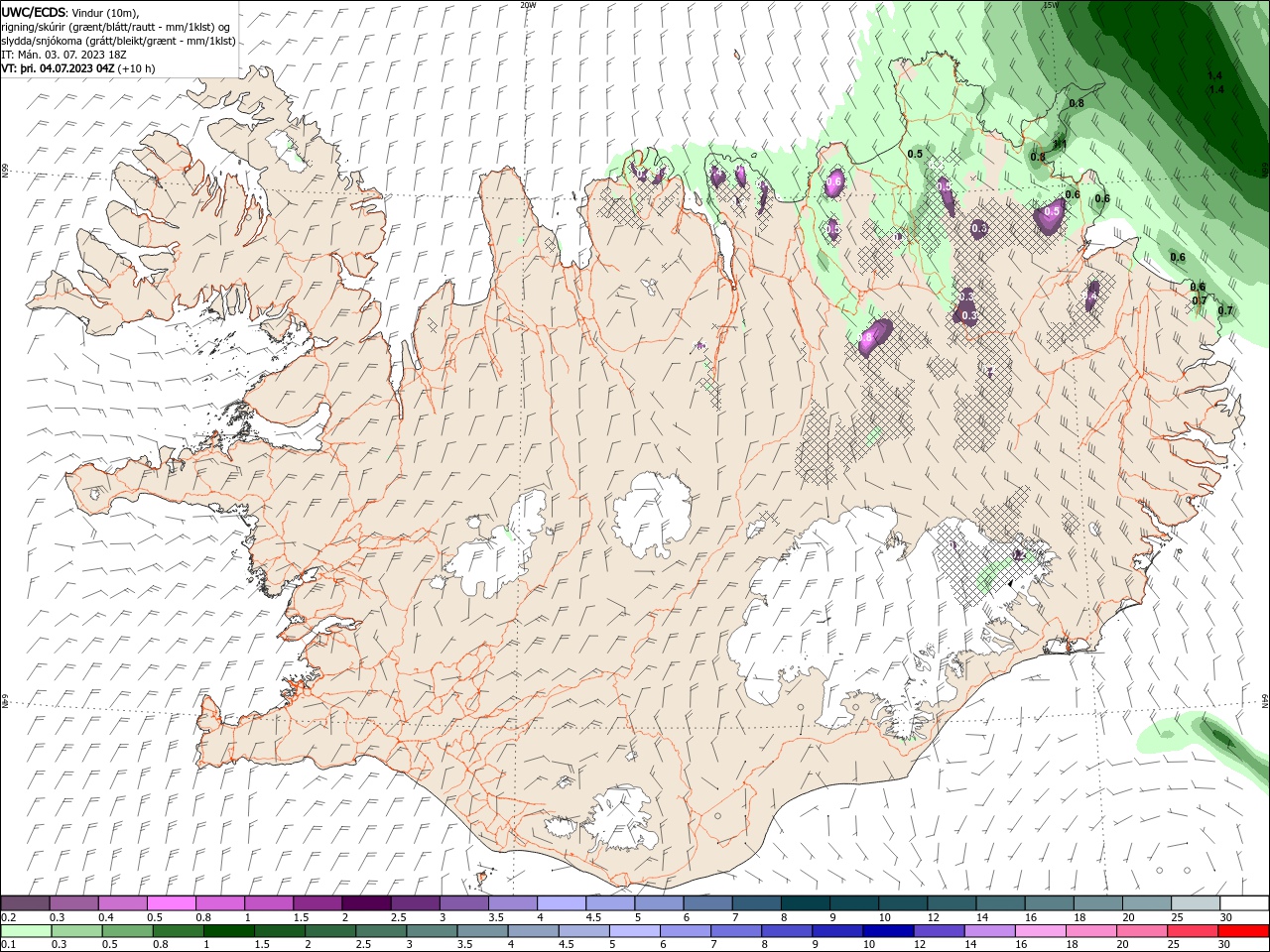The width and height of the screenshot is (1270, 952).
Task: Click the bright red swatch labeled 30, lower row
Action: [x=1243, y=931]
